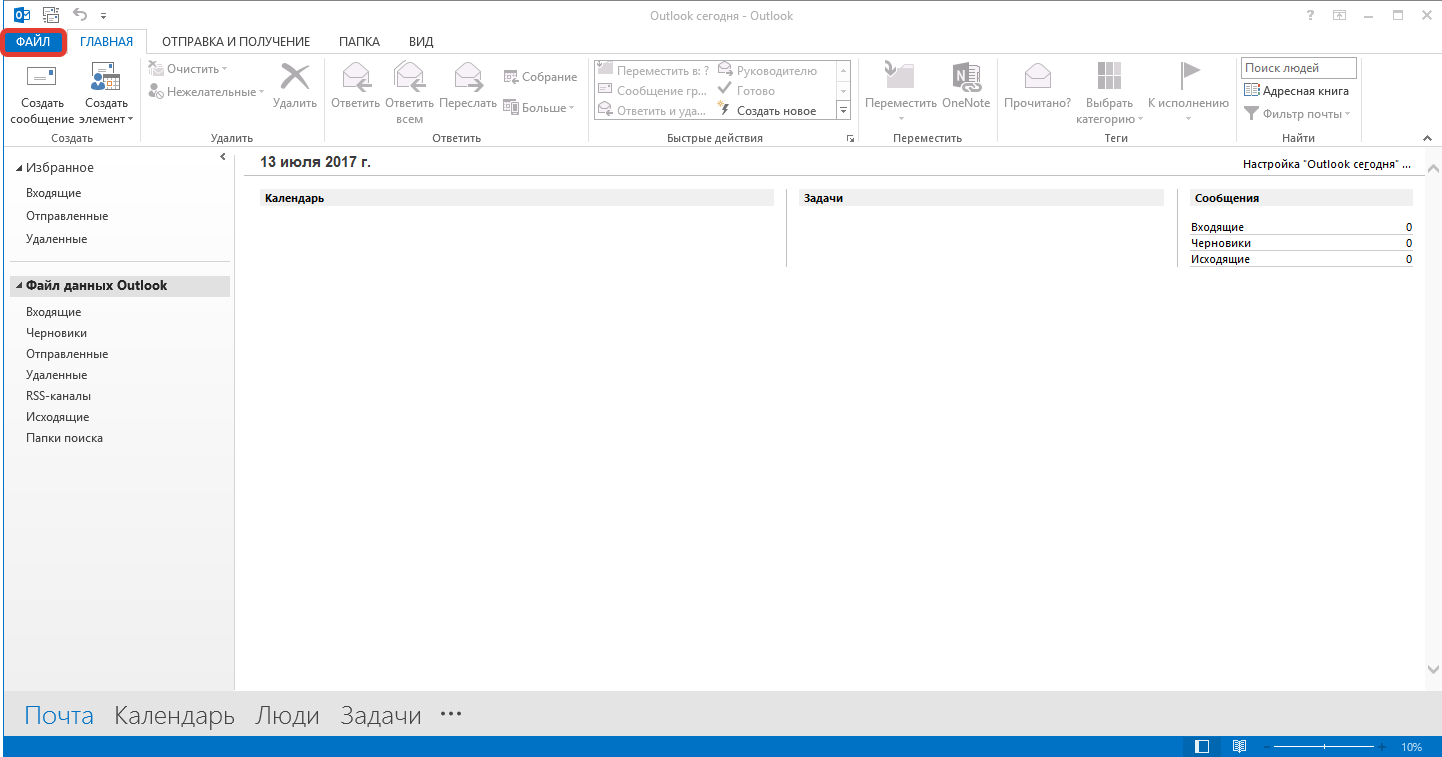Click the Move (Переместить) folder icon
The width and height of the screenshot is (1442, 757).
pyautogui.click(x=901, y=77)
